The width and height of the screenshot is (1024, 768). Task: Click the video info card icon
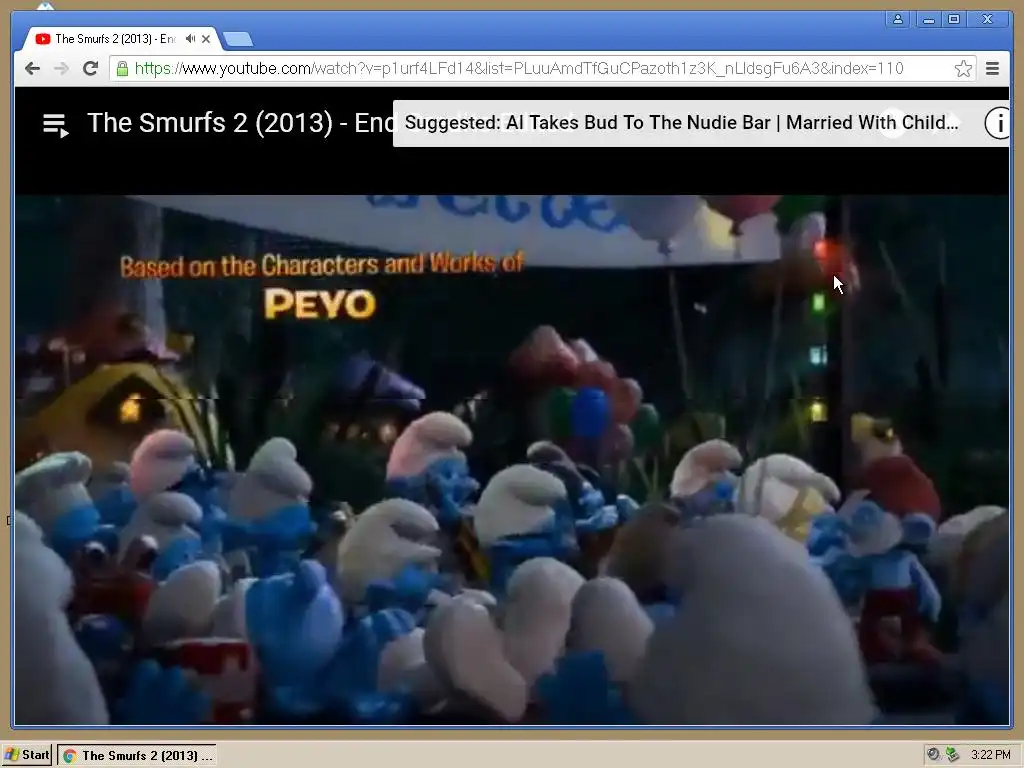pos(997,123)
